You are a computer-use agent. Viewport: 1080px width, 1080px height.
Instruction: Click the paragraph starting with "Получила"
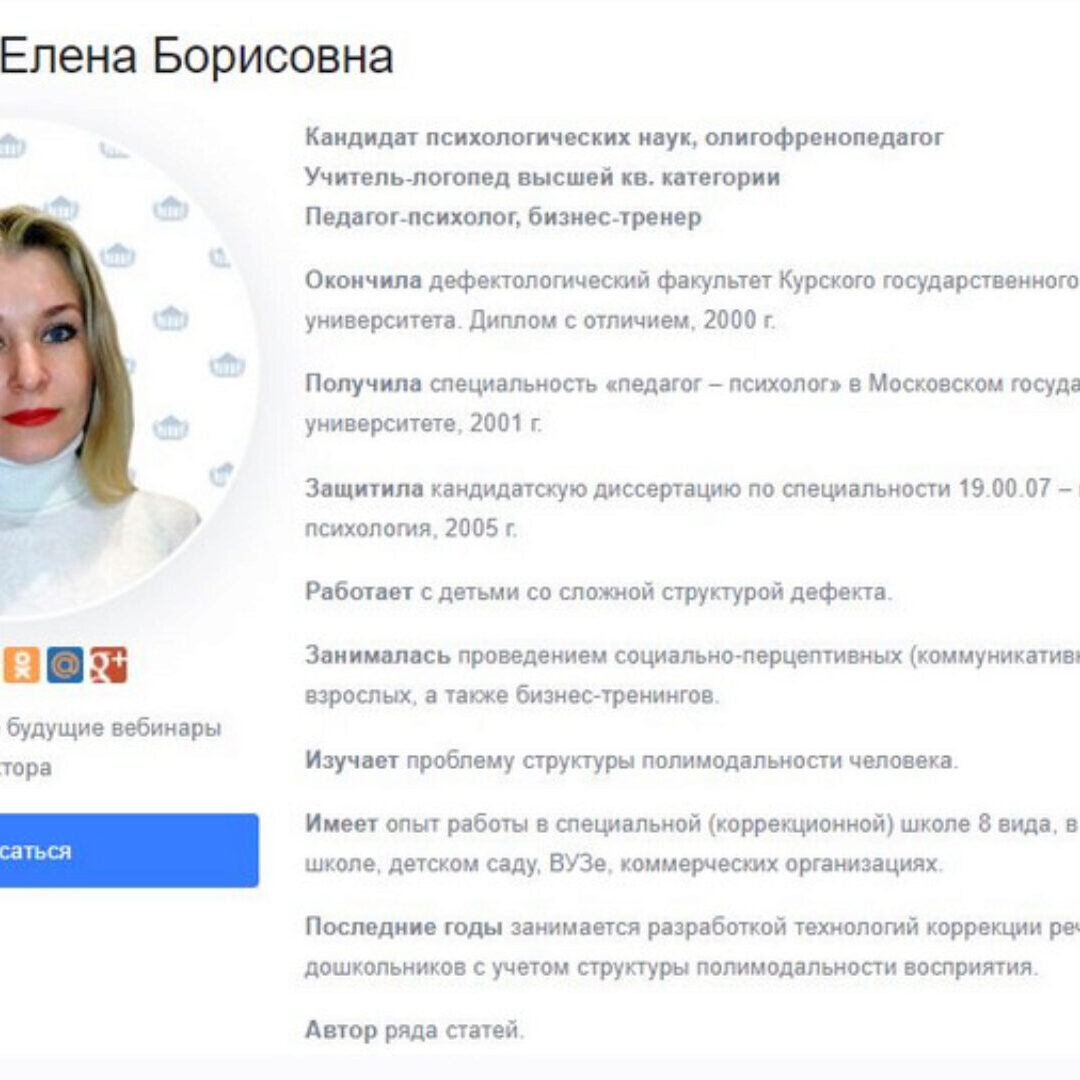(692, 403)
